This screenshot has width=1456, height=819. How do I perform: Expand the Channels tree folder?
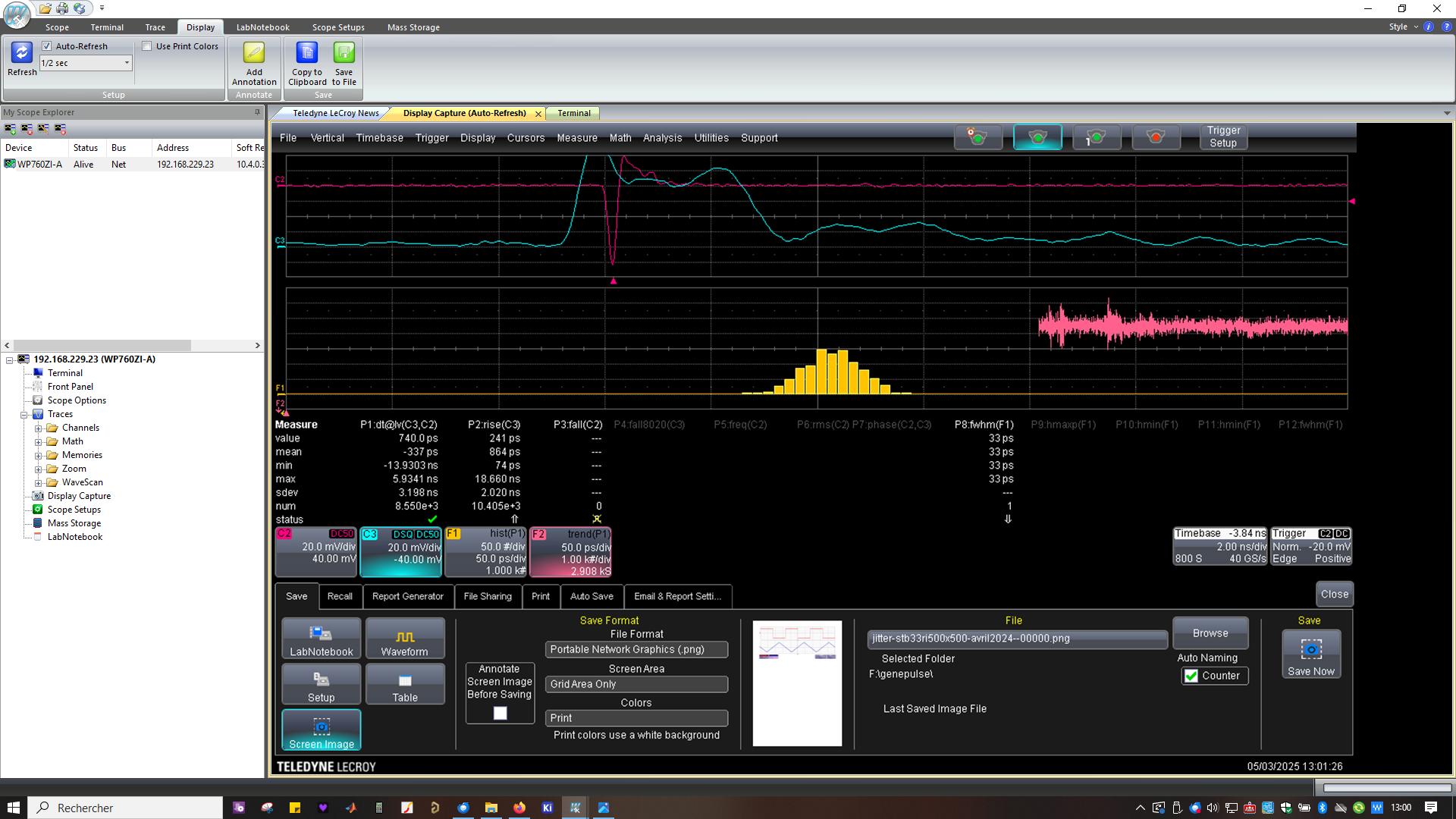click(38, 428)
